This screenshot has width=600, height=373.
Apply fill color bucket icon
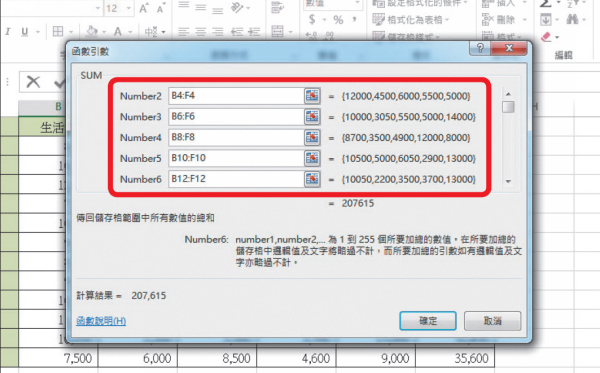[92, 31]
